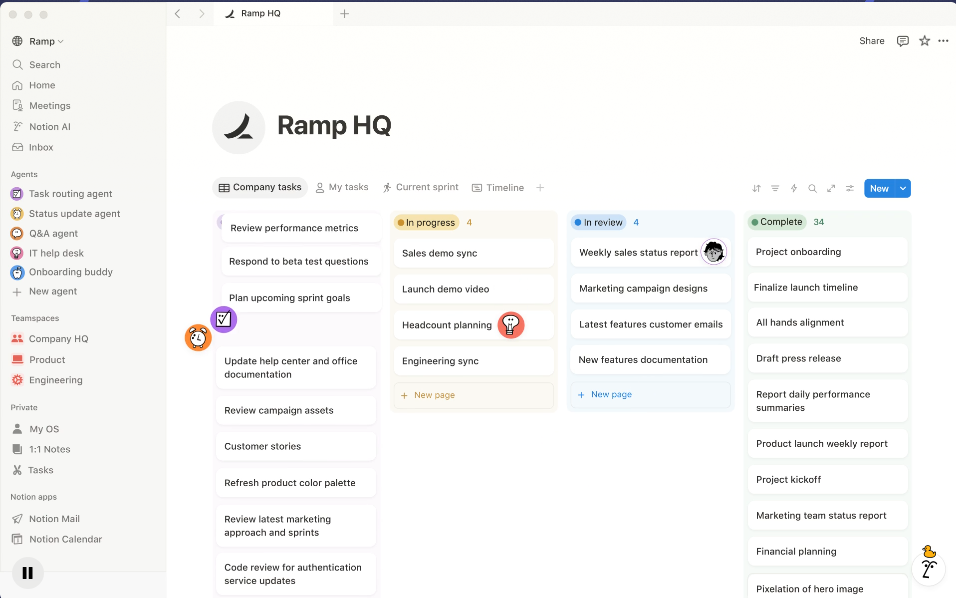Click the Product teamspace laptop icon
This screenshot has height=598, width=956.
click(x=18, y=360)
